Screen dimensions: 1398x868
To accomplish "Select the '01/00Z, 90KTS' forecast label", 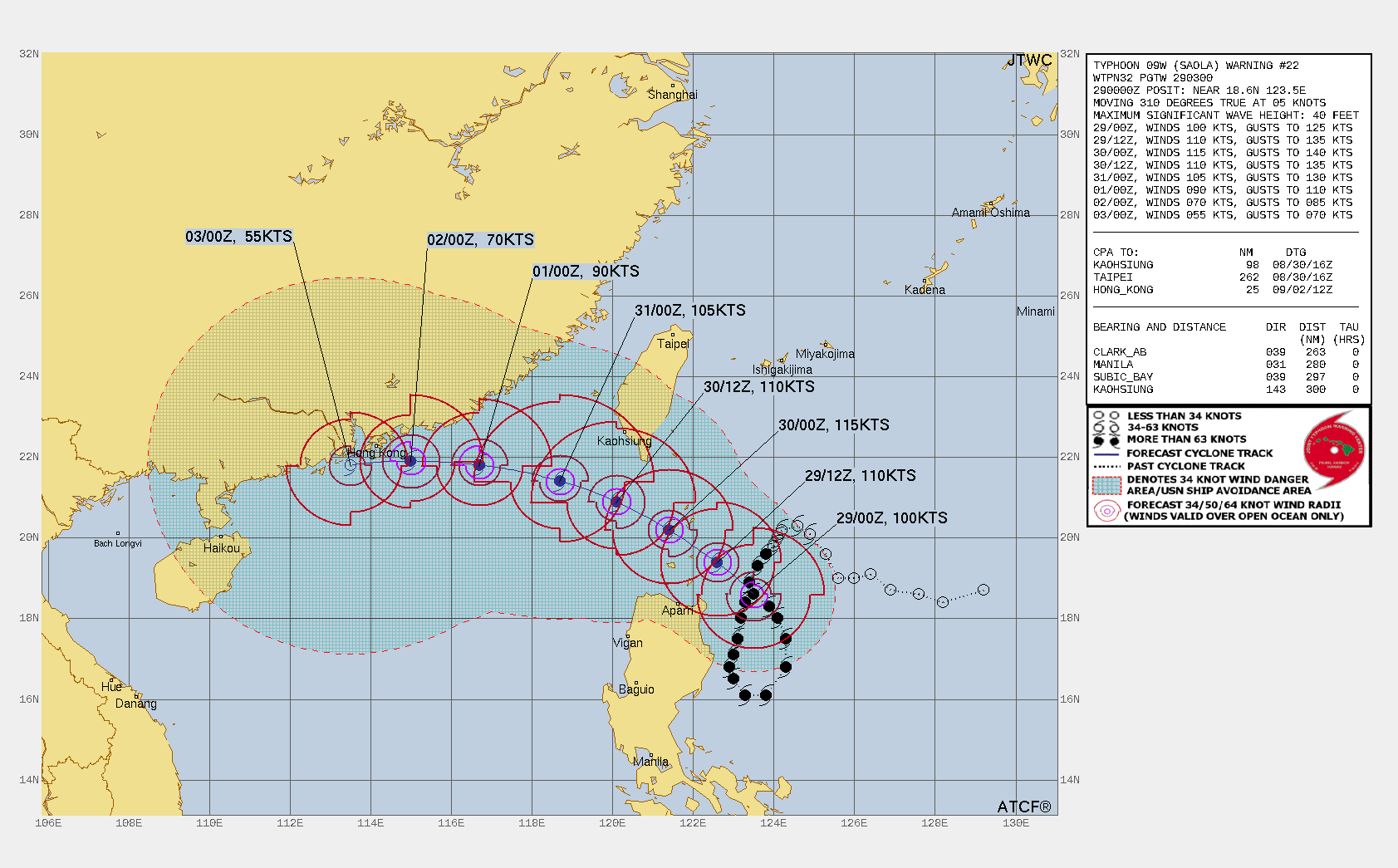I will tap(586, 272).
